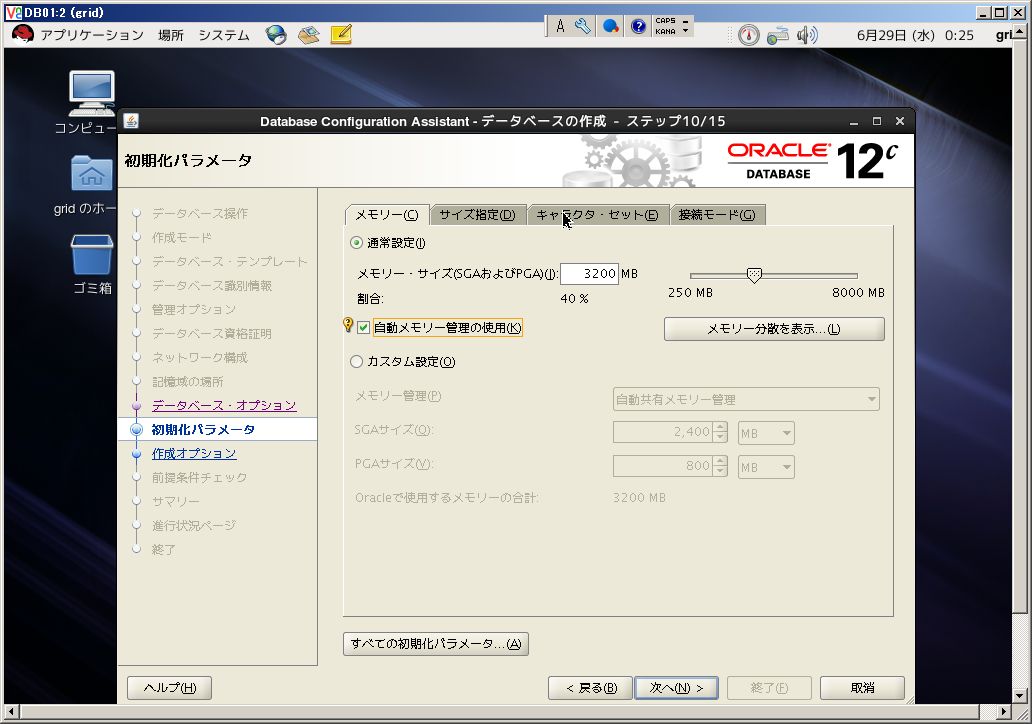Open the アプリケーション menu

(91, 35)
